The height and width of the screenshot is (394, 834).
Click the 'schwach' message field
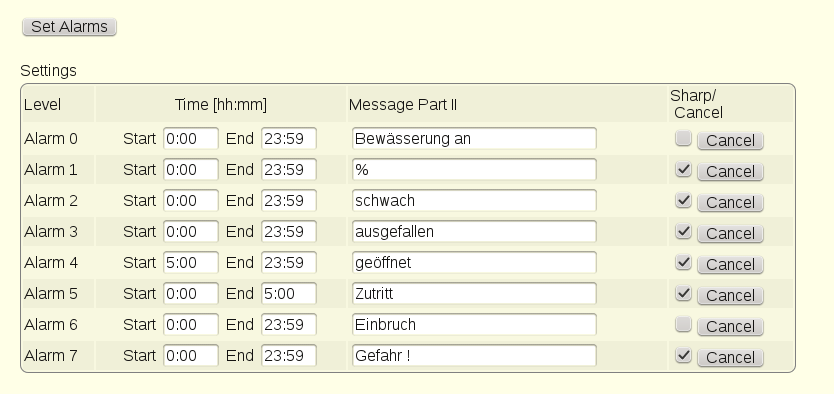474,200
